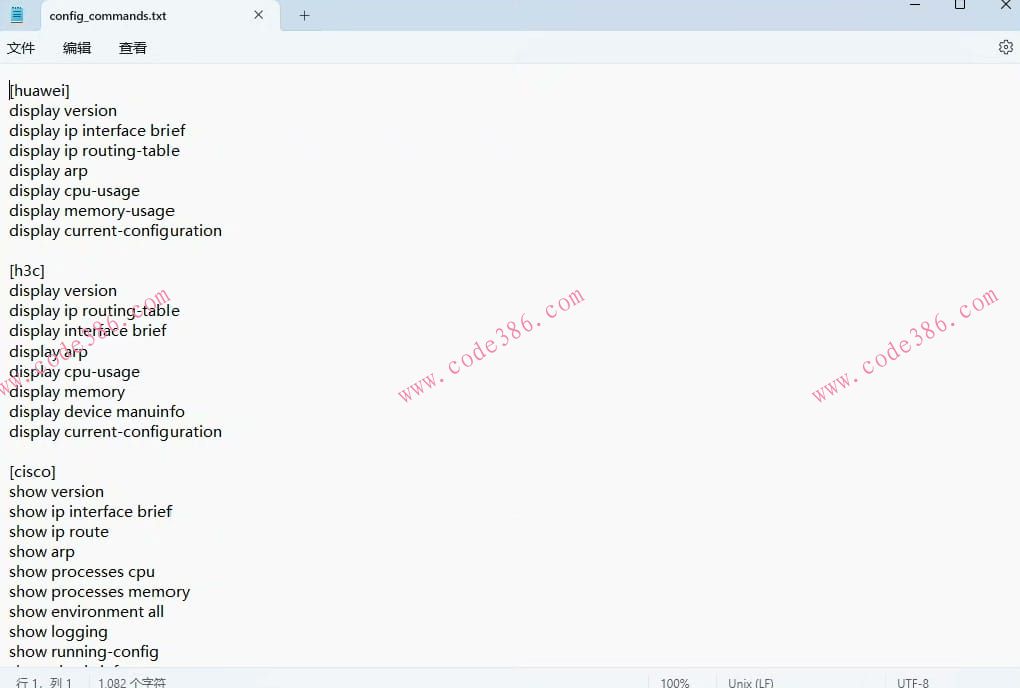Click the 'display ip interface brief' line

tap(98, 131)
